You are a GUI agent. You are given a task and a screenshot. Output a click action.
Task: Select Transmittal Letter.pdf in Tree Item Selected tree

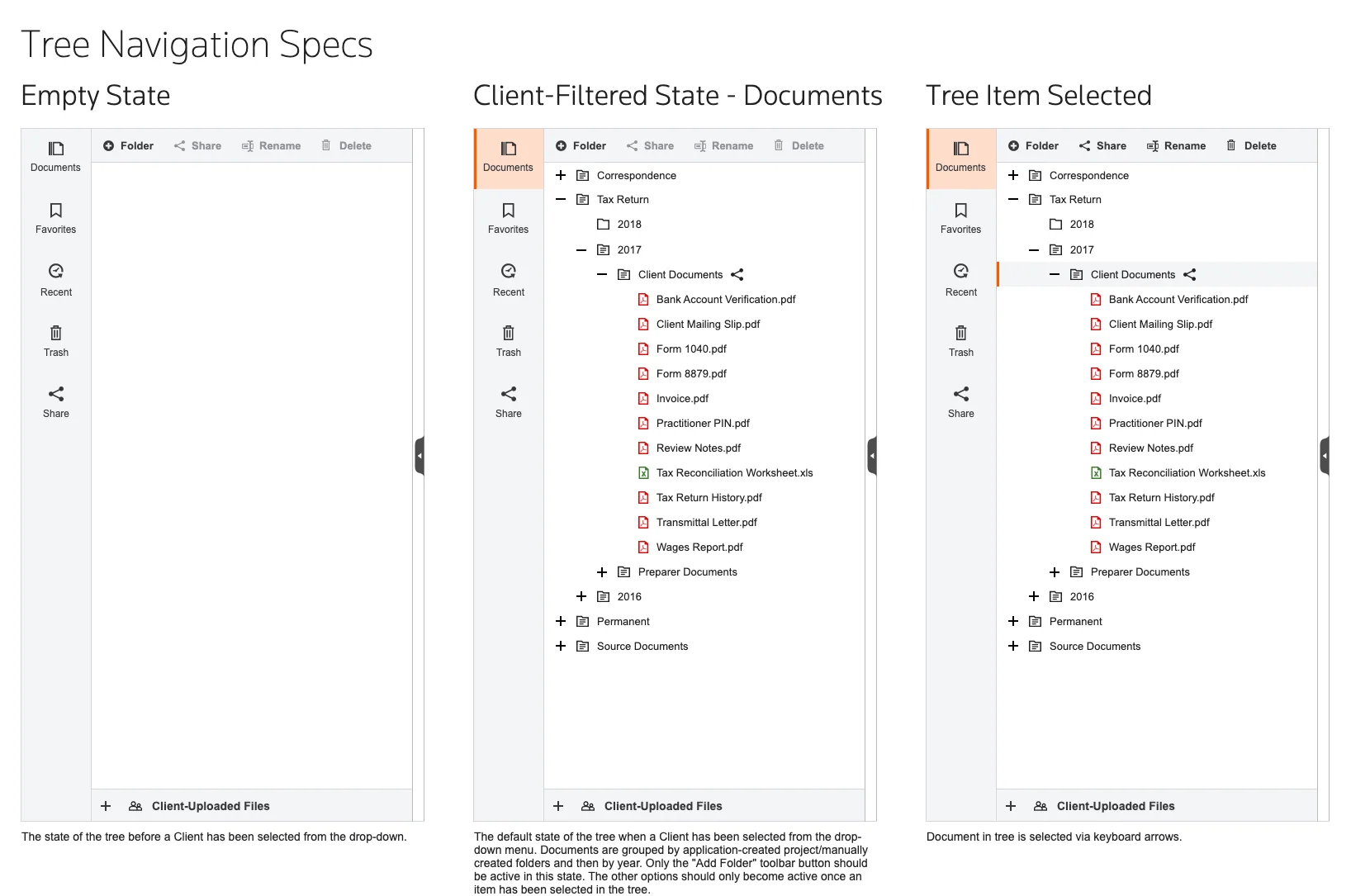(x=1159, y=522)
